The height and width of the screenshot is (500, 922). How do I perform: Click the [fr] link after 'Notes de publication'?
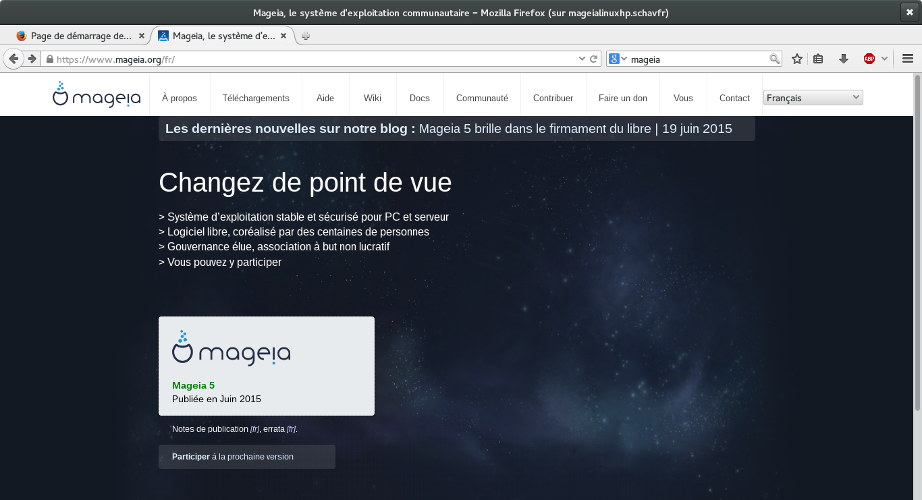(x=255, y=429)
